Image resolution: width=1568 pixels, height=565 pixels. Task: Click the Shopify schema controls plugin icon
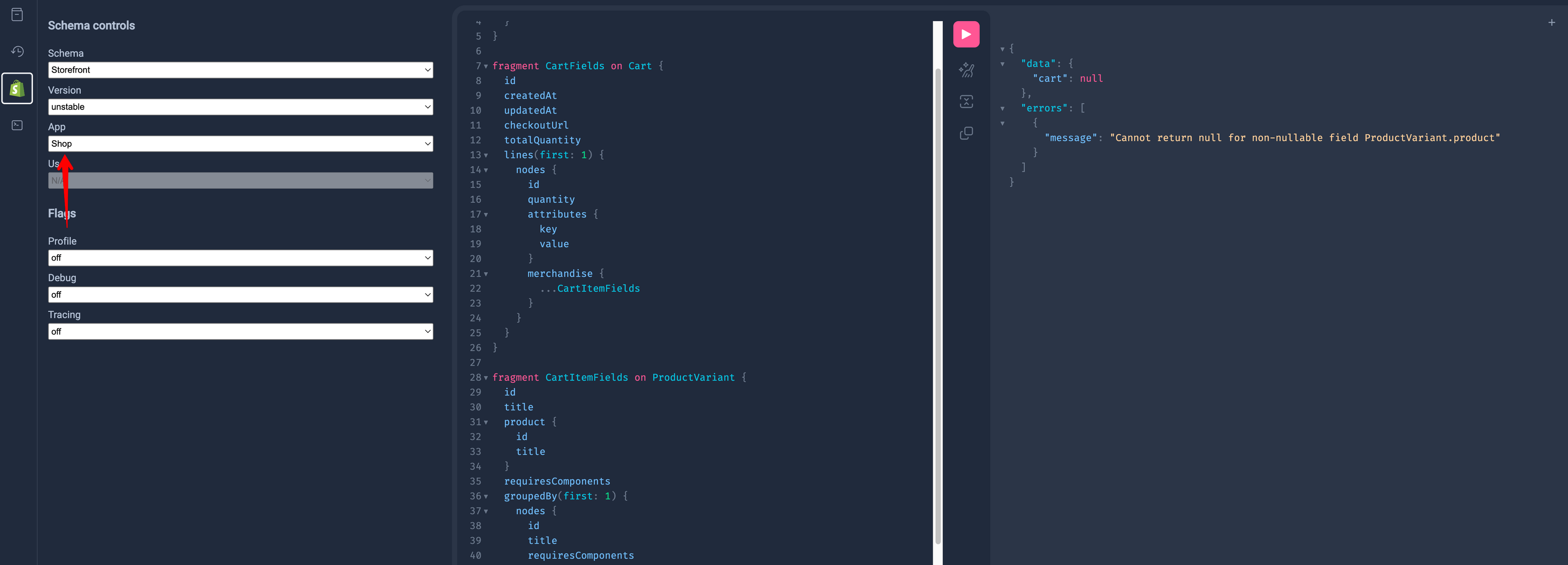tap(17, 89)
